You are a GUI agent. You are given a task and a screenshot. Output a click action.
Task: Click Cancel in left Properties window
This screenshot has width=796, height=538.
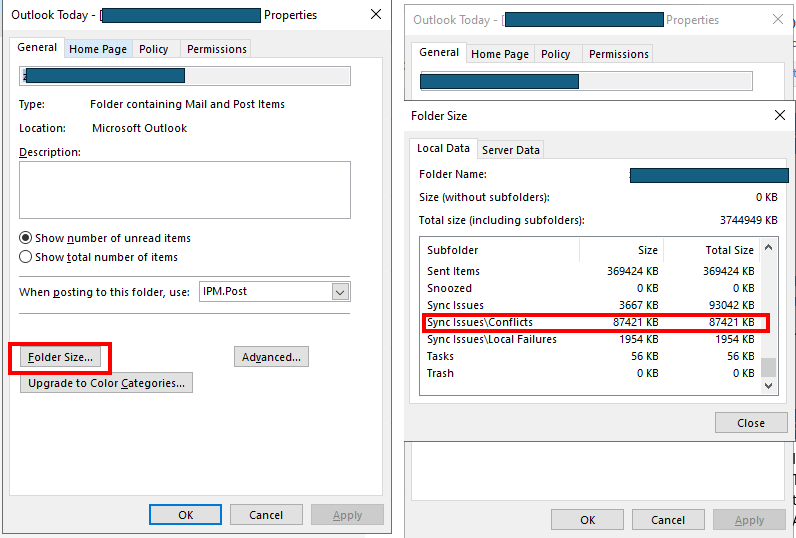(266, 515)
